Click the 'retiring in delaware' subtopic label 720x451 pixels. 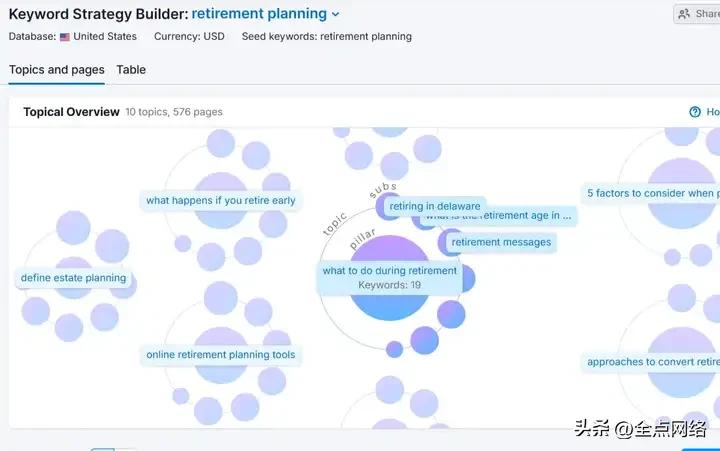tap(435, 206)
